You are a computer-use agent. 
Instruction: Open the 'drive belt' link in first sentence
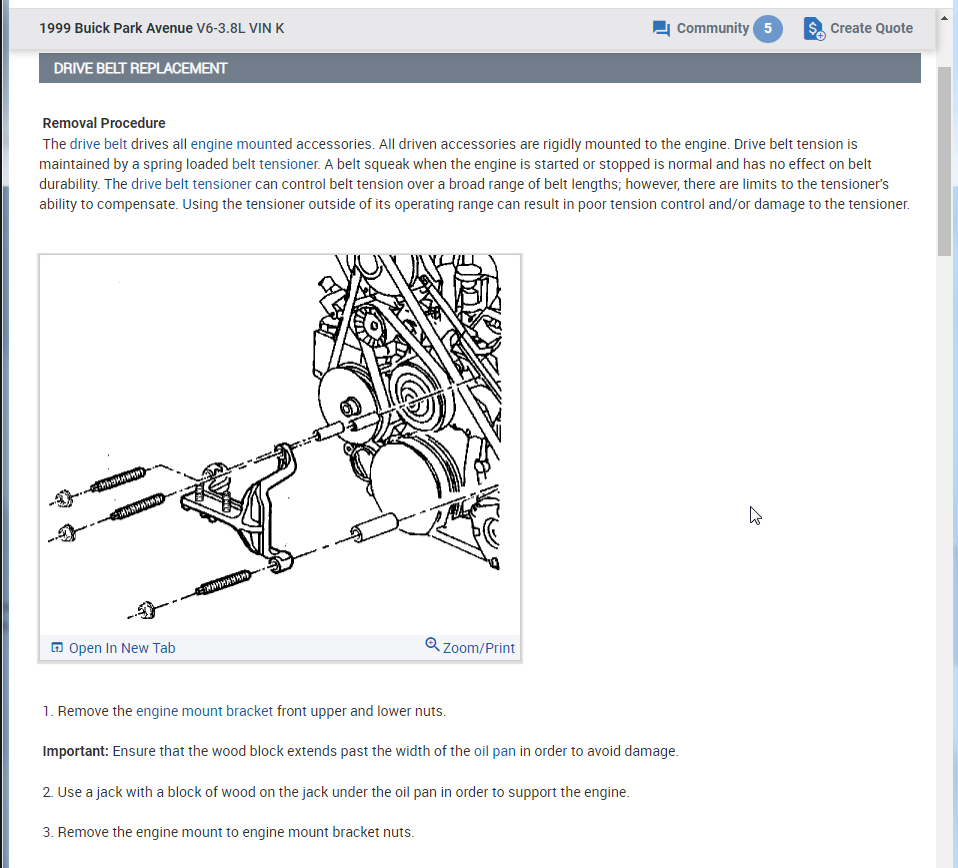point(98,144)
